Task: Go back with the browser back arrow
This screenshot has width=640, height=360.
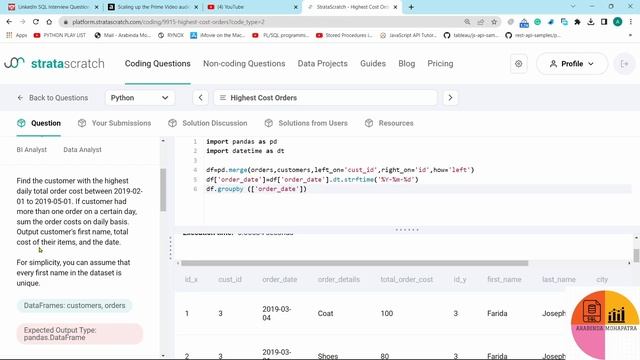Action: point(9,22)
